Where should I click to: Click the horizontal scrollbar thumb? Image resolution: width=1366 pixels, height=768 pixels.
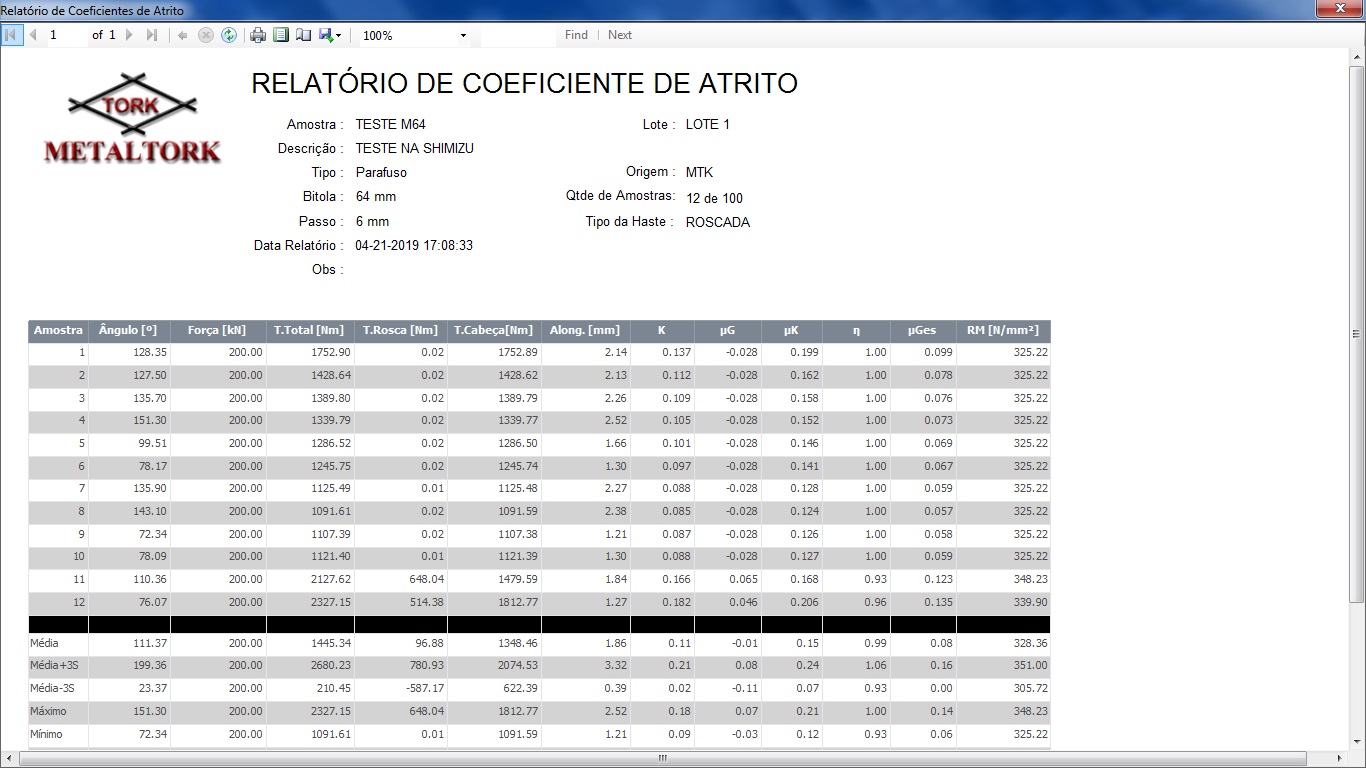[662, 759]
